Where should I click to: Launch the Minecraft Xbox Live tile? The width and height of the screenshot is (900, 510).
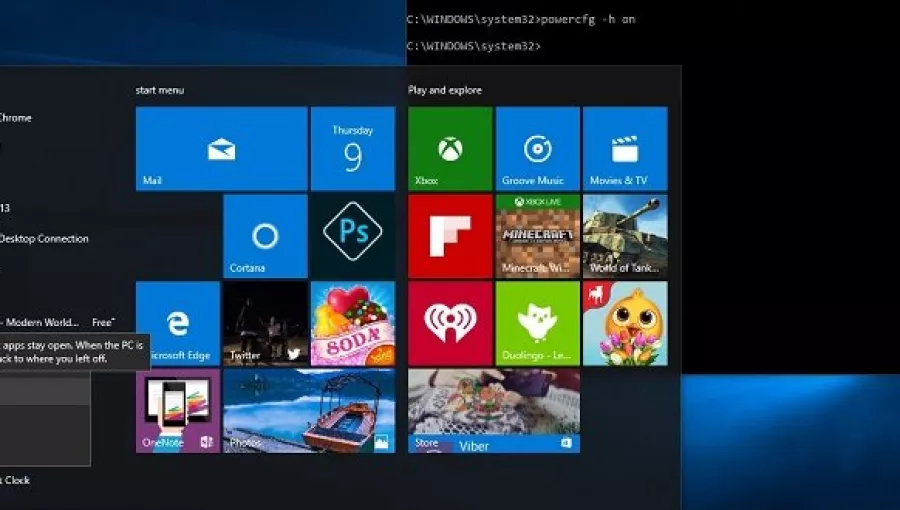click(538, 236)
